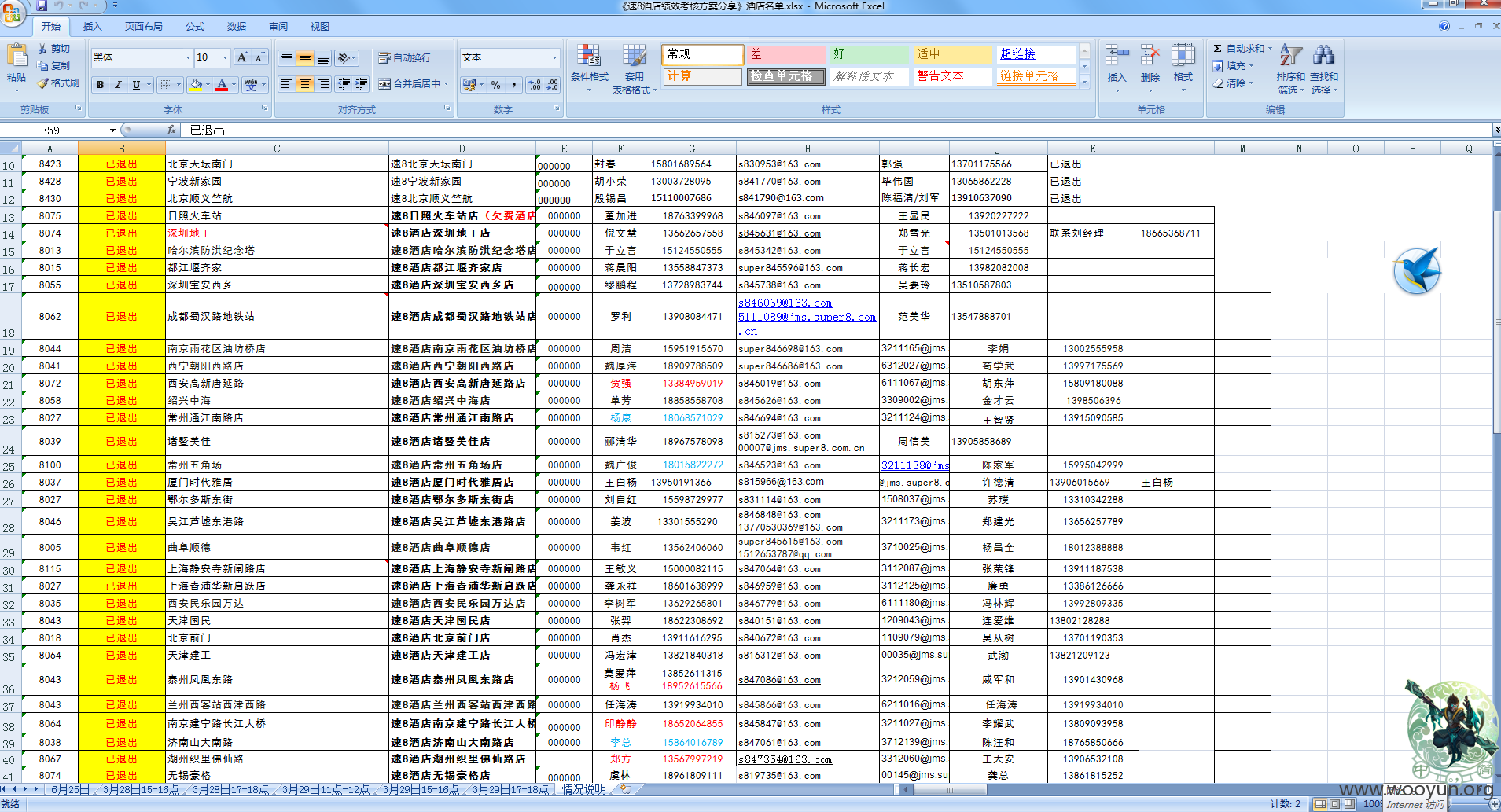Screen dimensions: 1501x812
Task: Select the Format Painter (格式刷) brush
Action: click(42, 83)
